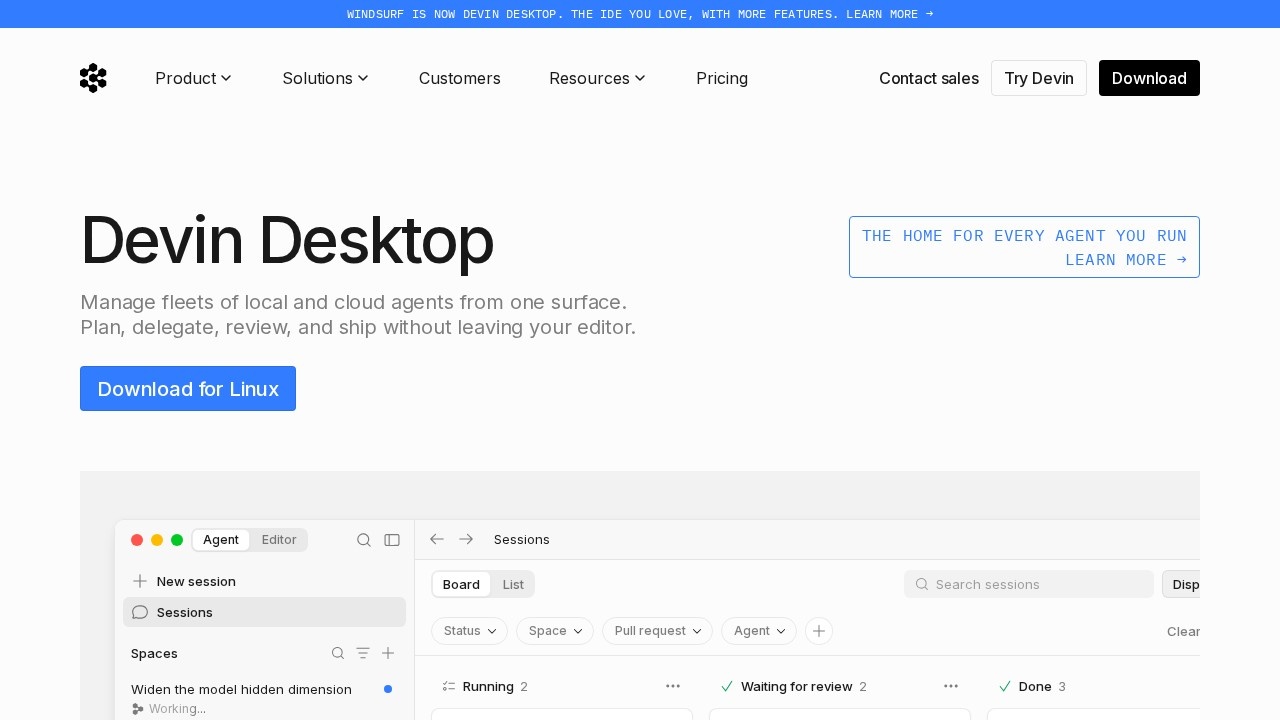Expand the Resources menu
This screenshot has width=1280, height=720.
pos(597,78)
